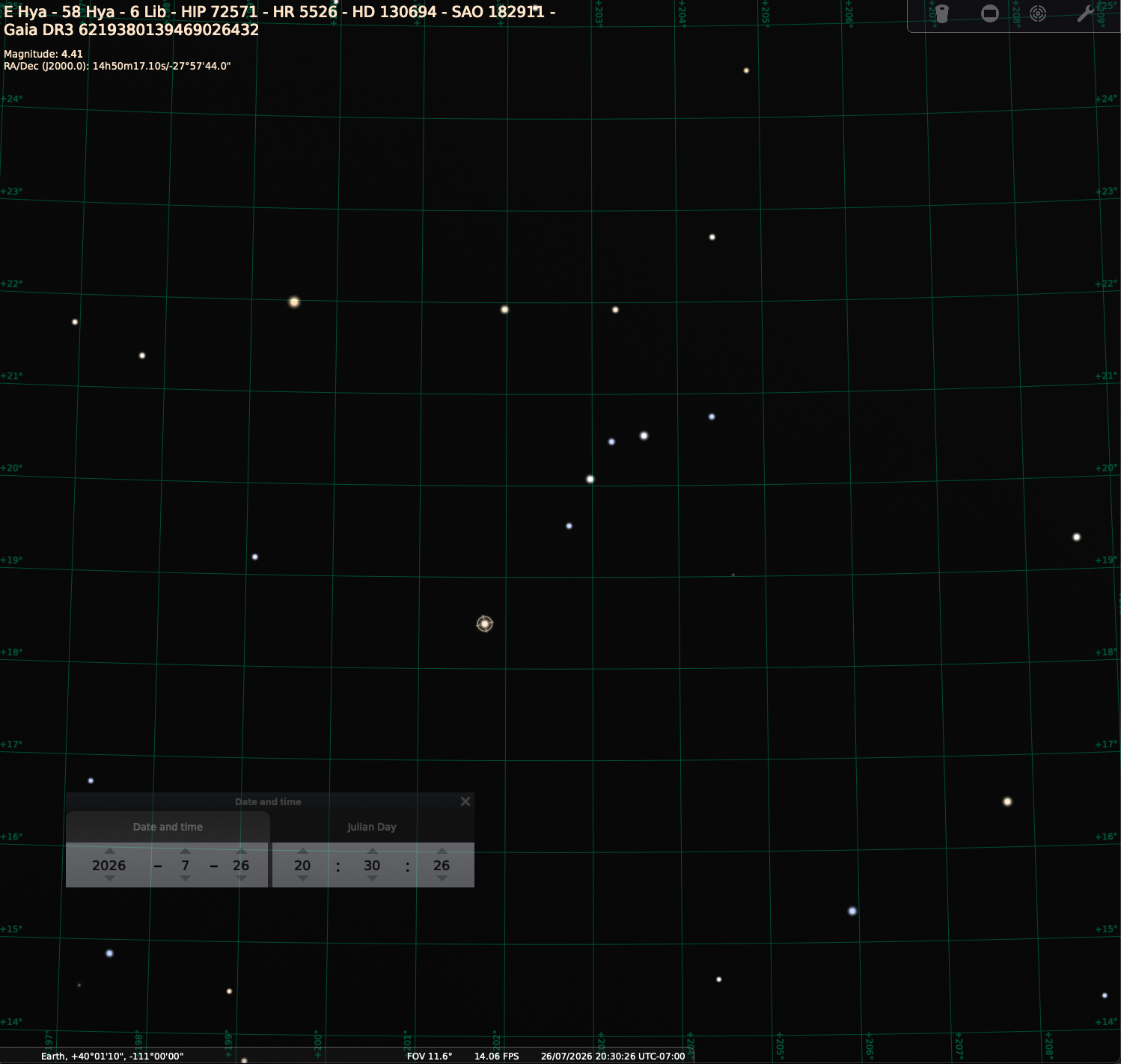Click the RA/Dec (J2000.0) coordinates line
The width and height of the screenshot is (1121, 1064).
coord(117,66)
